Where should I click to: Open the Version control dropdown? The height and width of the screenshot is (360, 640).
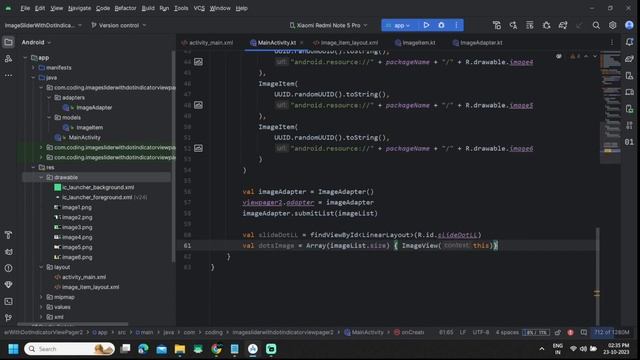(118, 25)
